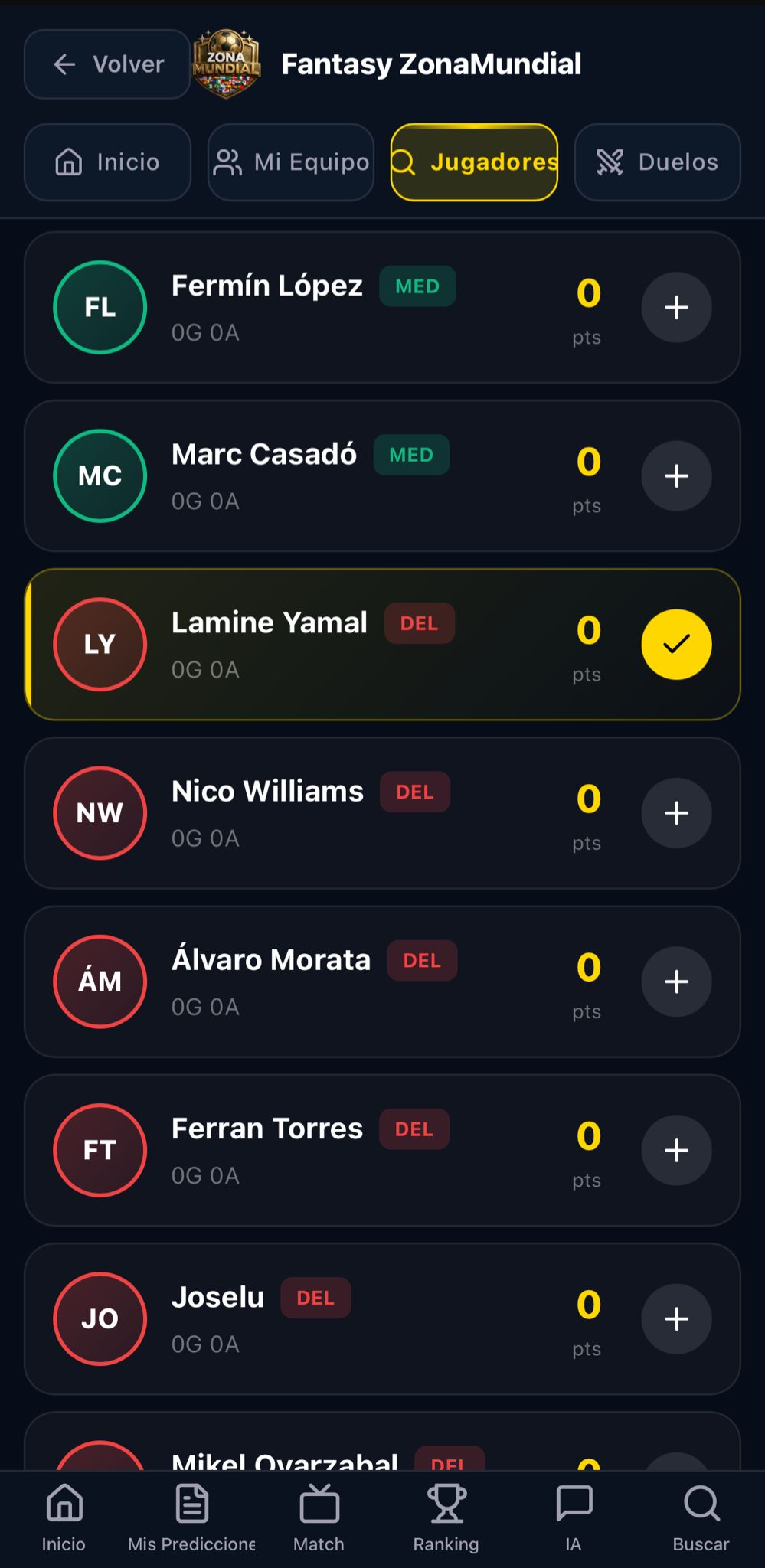Screen dimensions: 765x1568
Task: Open the Inicio home icon in bottom bar
Action: point(64,1504)
